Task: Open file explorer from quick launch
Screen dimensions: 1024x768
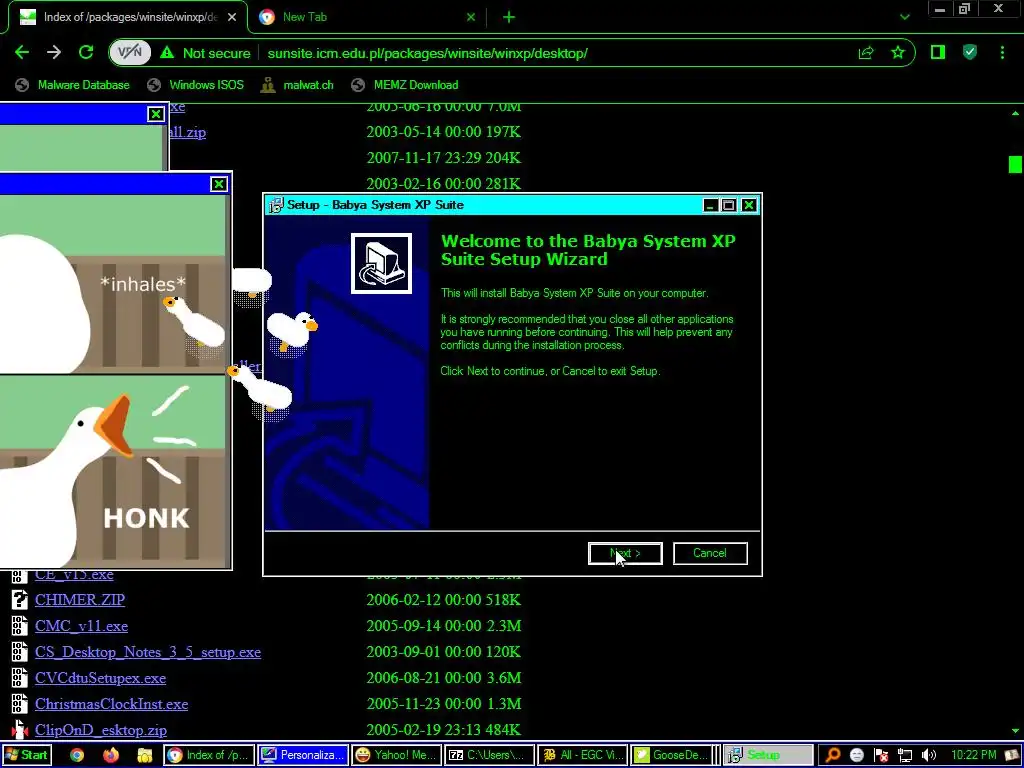Action: 144,755
